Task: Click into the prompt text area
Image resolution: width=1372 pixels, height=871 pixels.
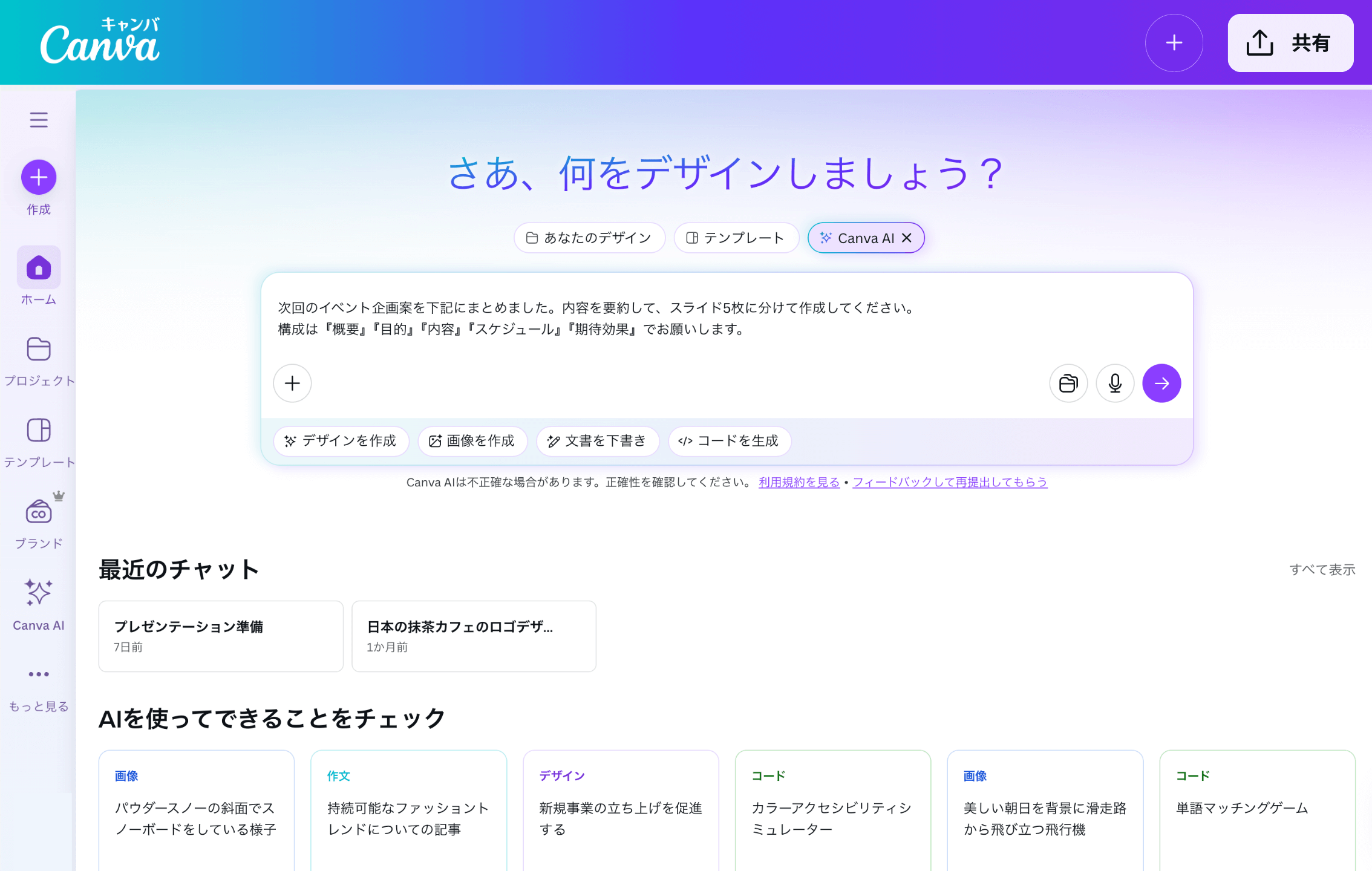Action: coord(726,319)
